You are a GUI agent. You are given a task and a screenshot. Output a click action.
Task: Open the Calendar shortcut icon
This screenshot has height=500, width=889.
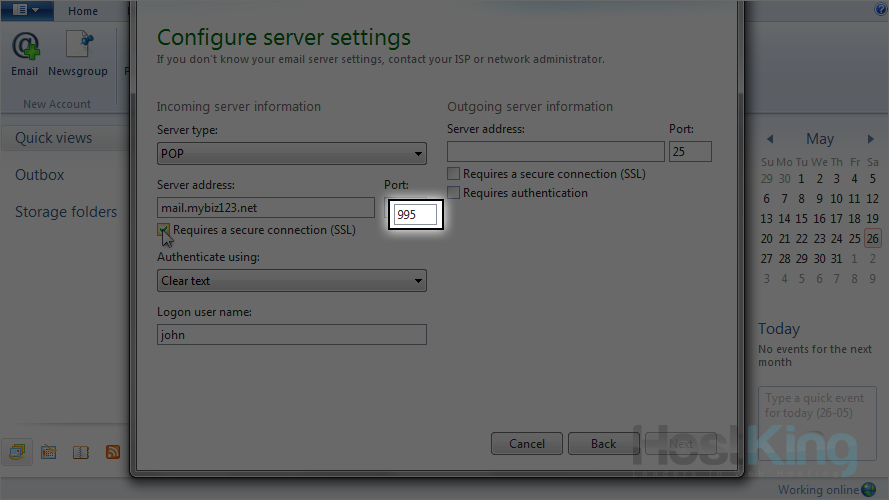[48, 452]
